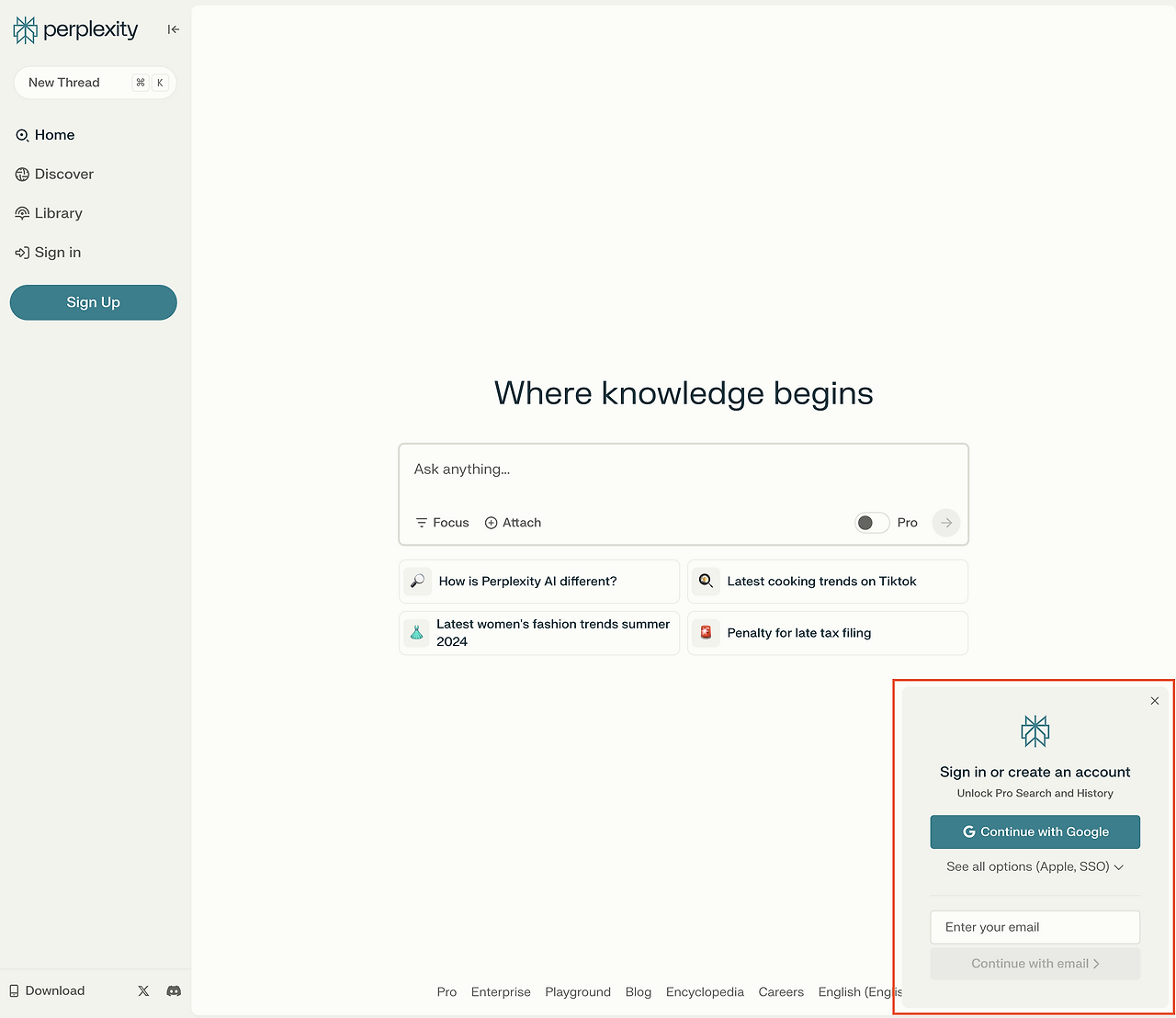Click the siren icon on the tax suggestion
The image size is (1176, 1018).
(706, 633)
